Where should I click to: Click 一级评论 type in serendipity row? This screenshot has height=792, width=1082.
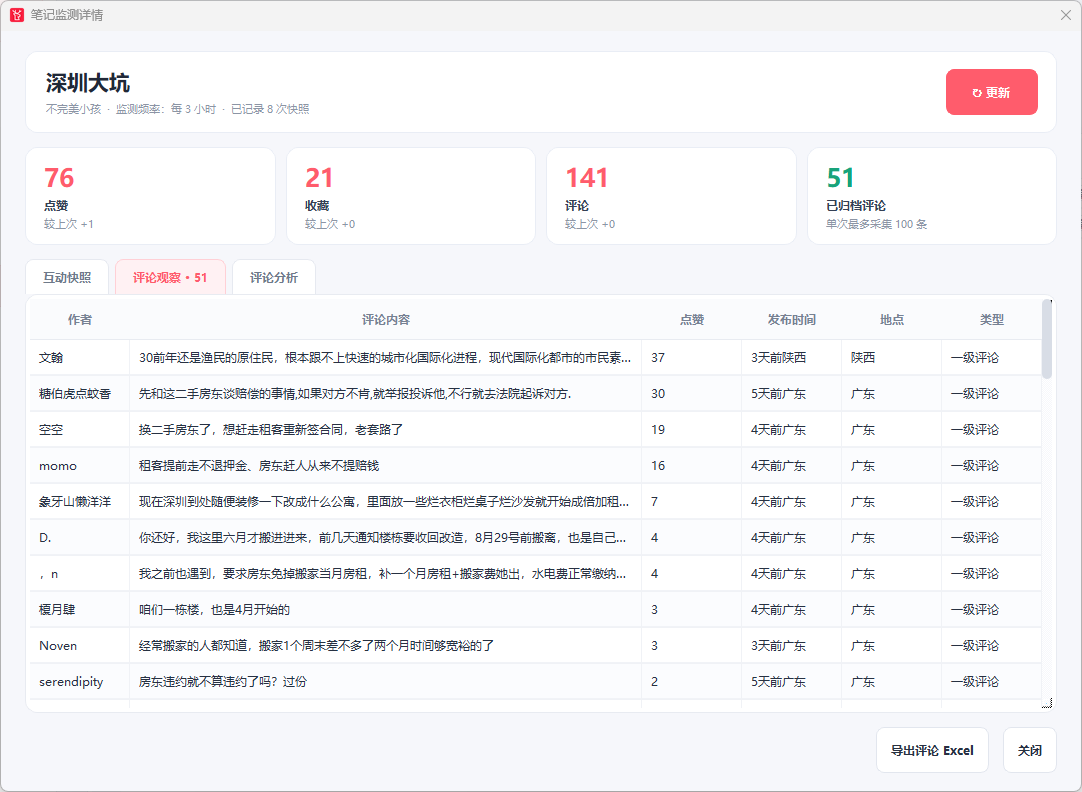tap(974, 682)
